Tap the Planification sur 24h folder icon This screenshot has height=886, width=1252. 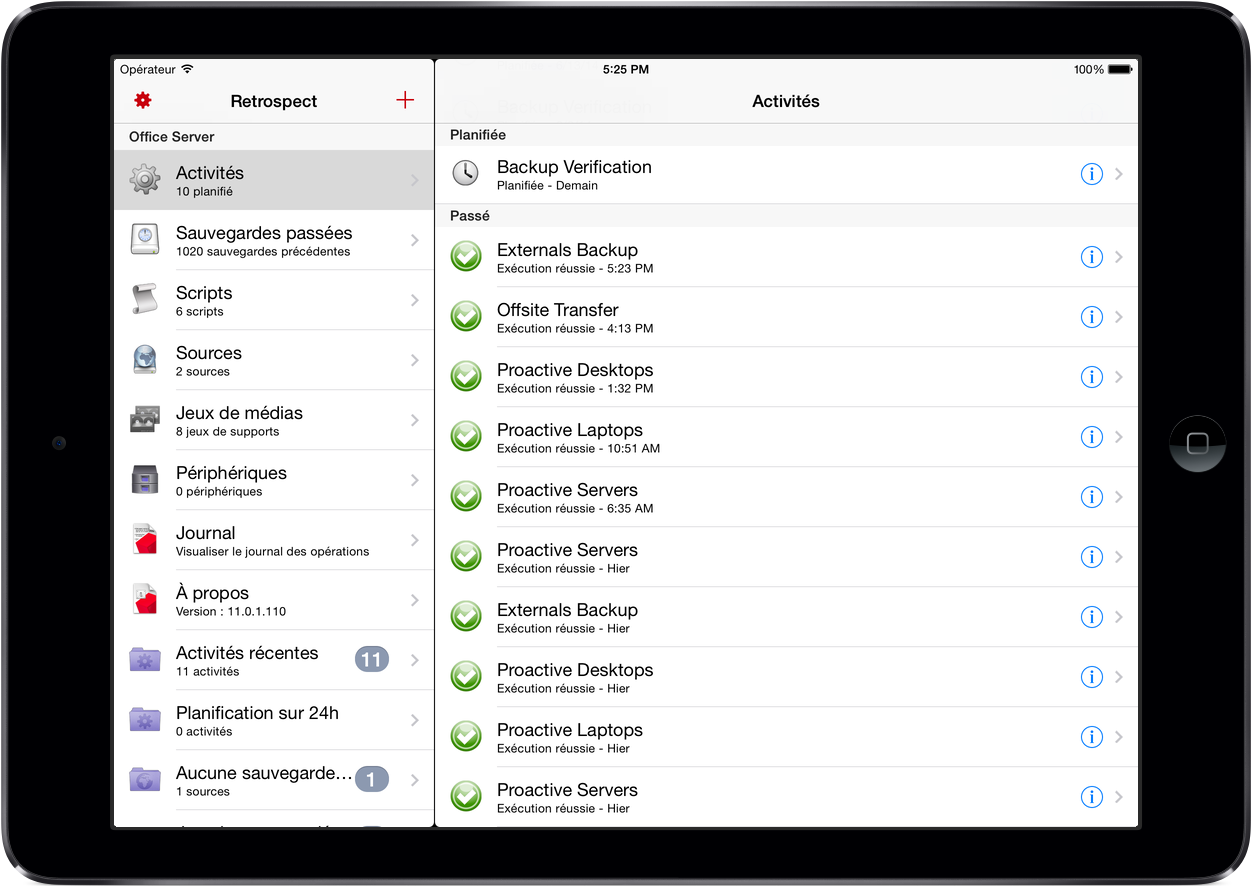[x=145, y=720]
